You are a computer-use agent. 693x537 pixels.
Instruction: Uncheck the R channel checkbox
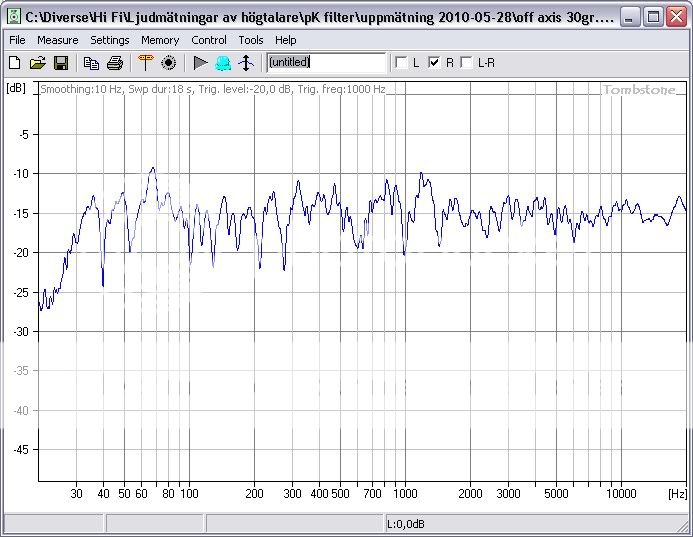434,63
